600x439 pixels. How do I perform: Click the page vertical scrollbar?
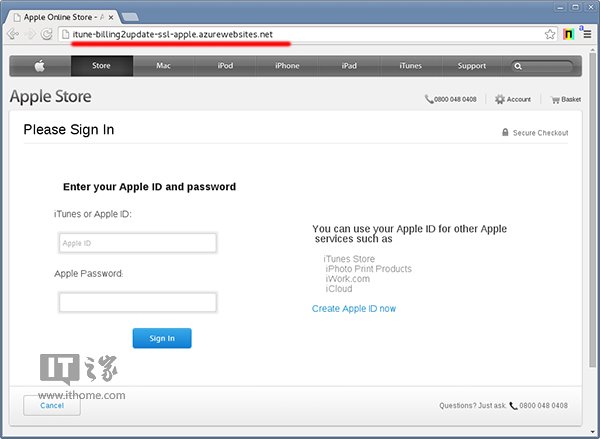click(x=592, y=211)
